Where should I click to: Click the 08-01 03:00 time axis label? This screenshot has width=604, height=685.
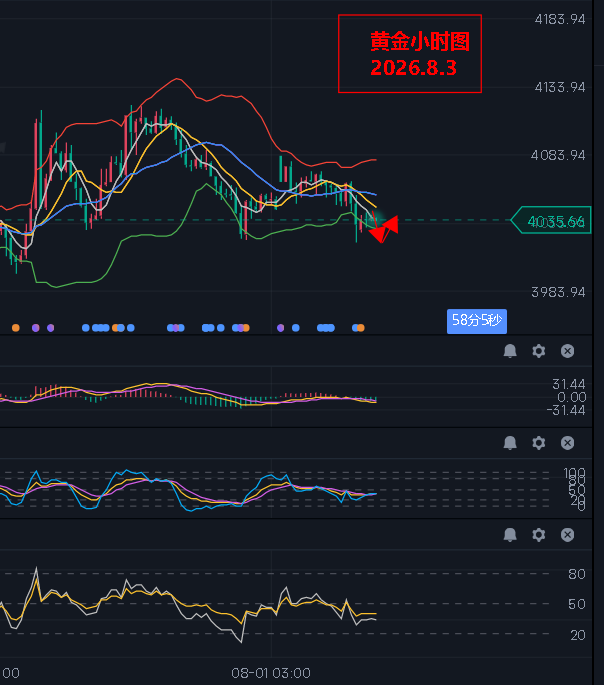click(271, 673)
